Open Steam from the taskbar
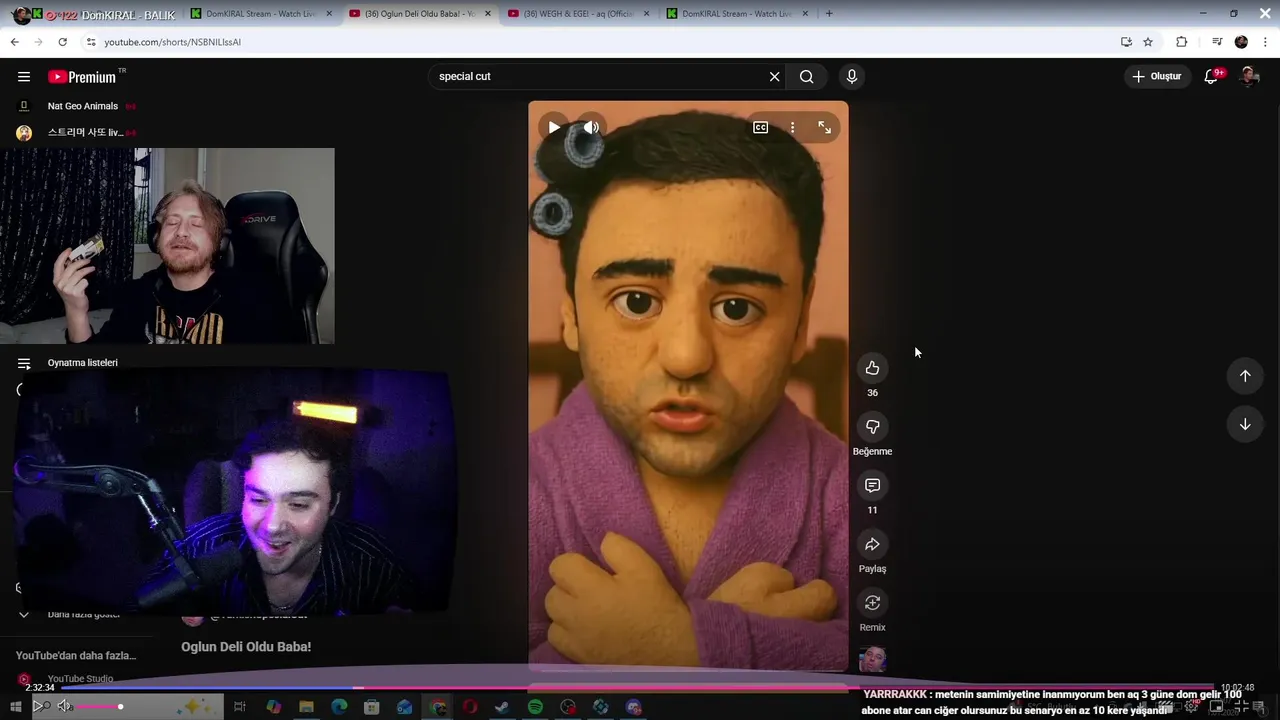 [x=502, y=707]
